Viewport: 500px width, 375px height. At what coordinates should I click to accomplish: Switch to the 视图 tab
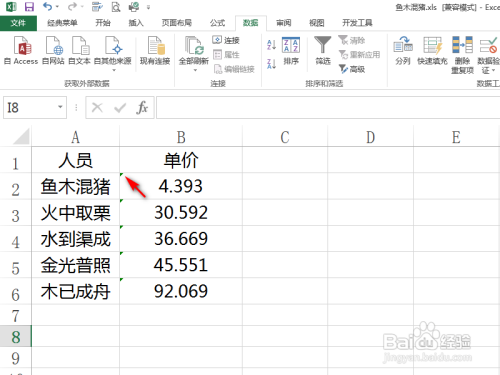316,23
